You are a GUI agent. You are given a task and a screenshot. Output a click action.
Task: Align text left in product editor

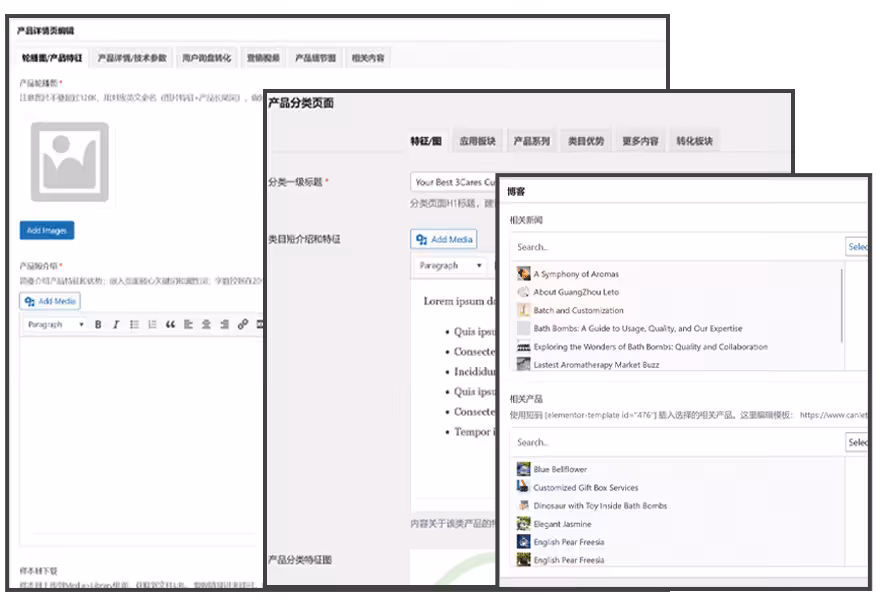[189, 324]
